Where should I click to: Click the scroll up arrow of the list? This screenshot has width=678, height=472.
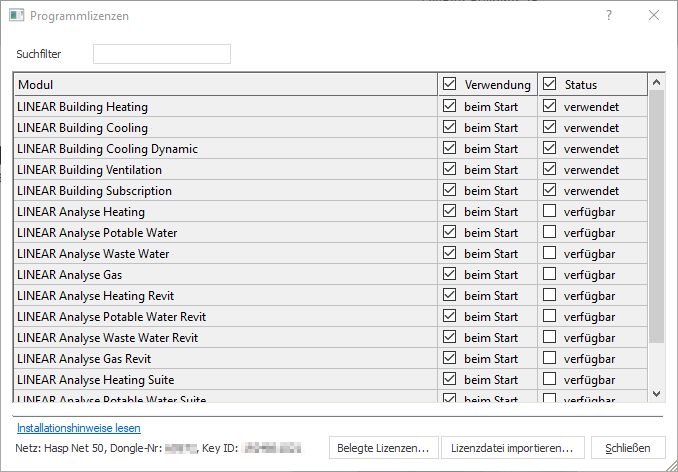point(656,82)
